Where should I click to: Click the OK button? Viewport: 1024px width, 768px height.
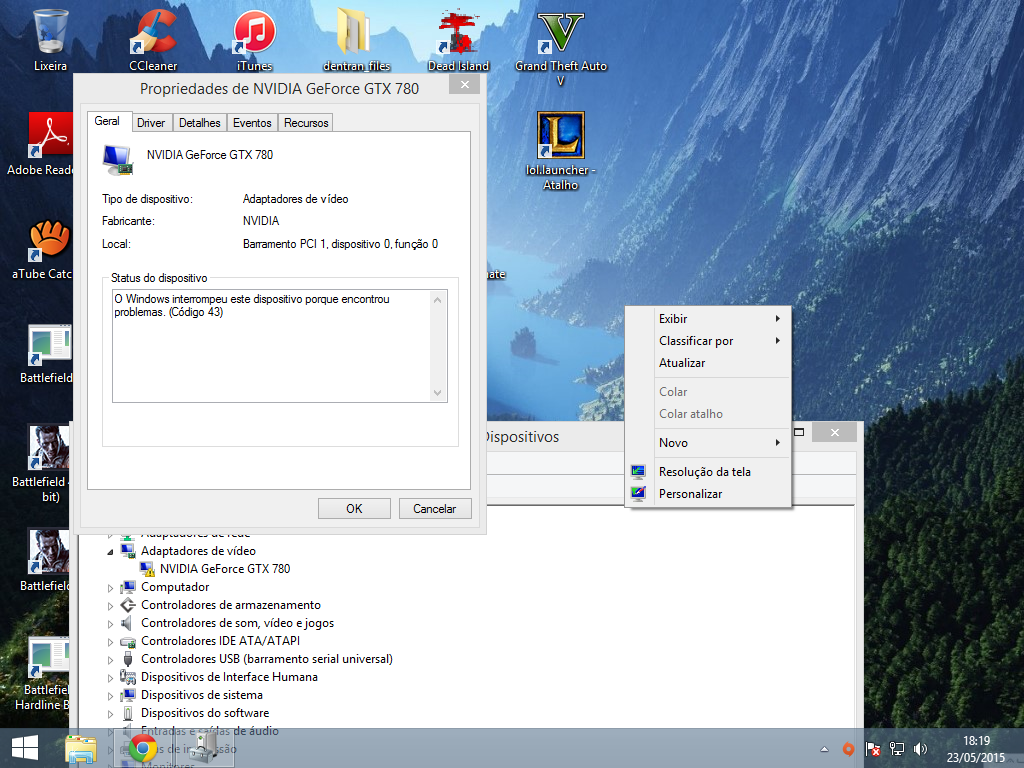coord(354,509)
